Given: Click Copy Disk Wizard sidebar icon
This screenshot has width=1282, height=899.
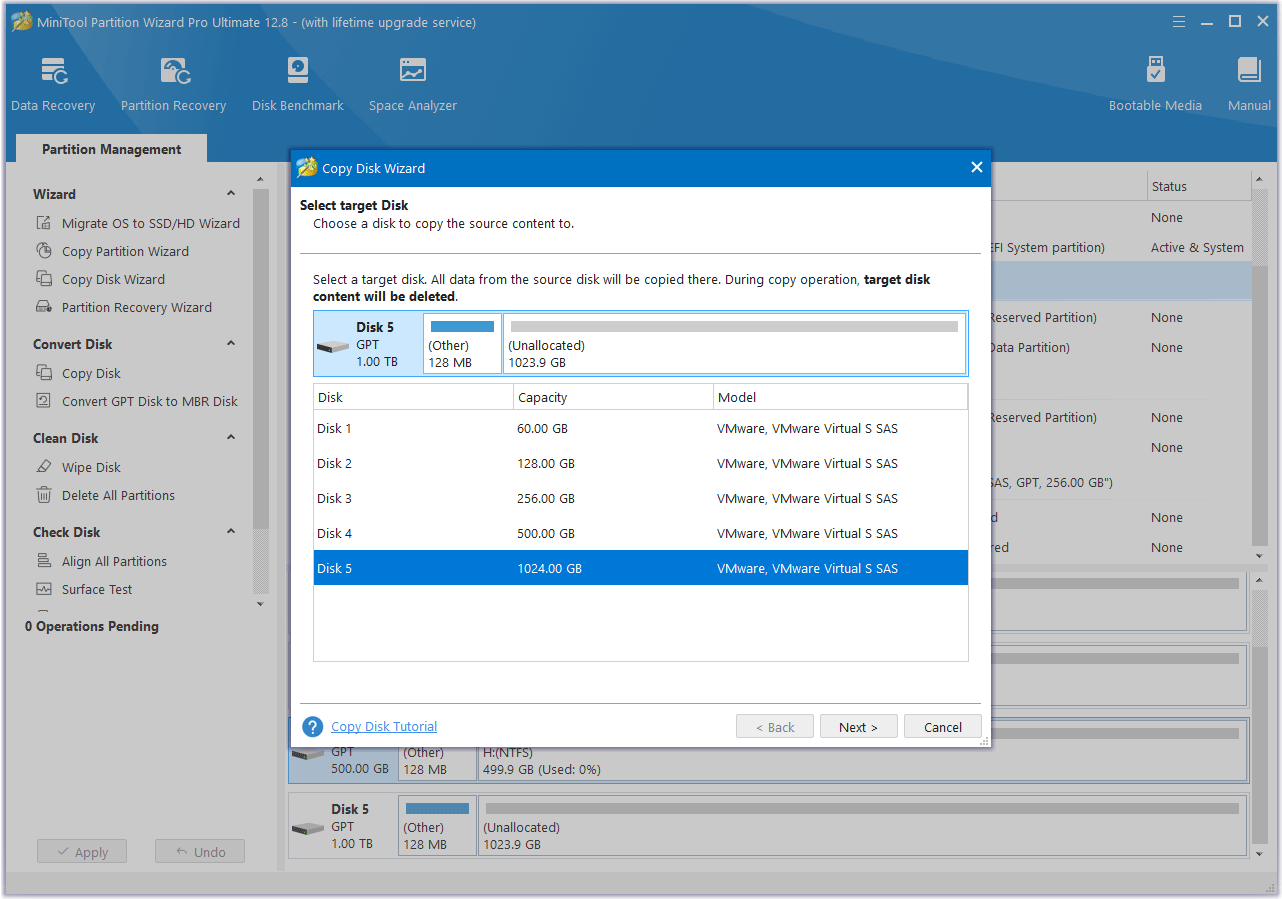Looking at the screenshot, I should point(44,279).
